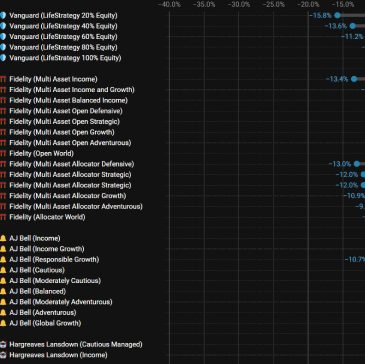Click the shield icon beside Vanguard LifeStrategy 20% Equity
The height and width of the screenshot is (364, 365).
[x=3, y=15]
